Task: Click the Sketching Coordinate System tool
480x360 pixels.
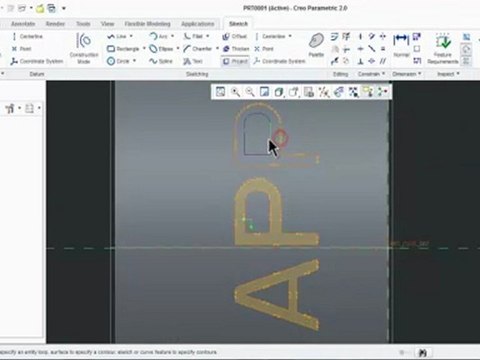Action: (279, 61)
